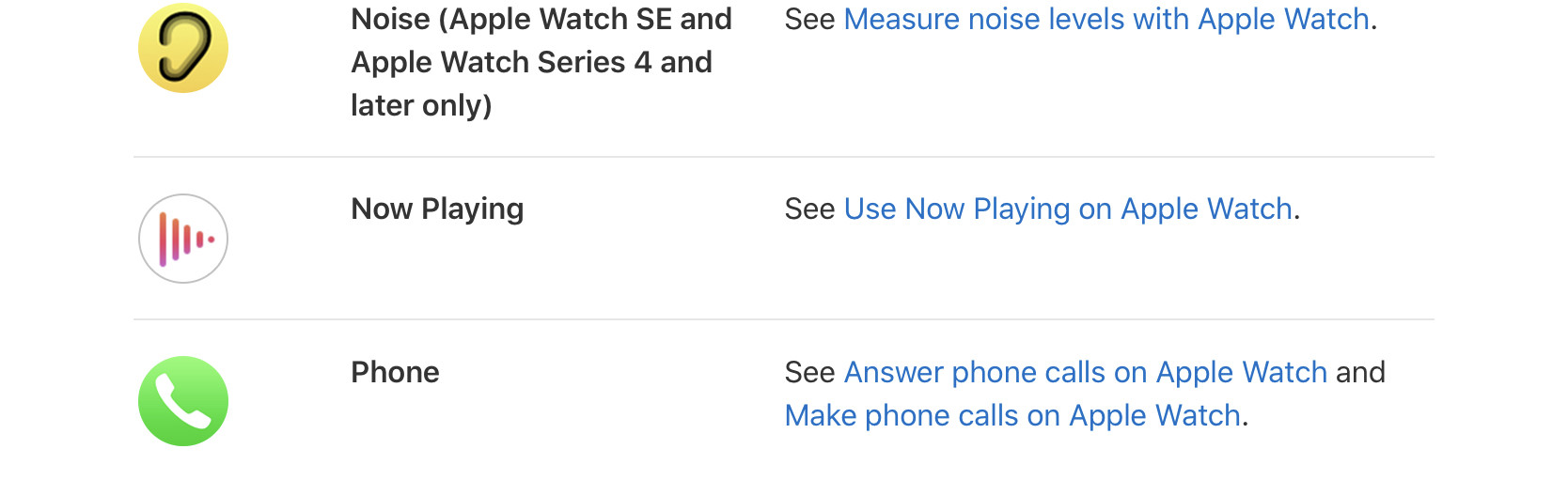Image resolution: width=1568 pixels, height=480 pixels.
Task: Click the bold Phone row title
Action: point(395,373)
